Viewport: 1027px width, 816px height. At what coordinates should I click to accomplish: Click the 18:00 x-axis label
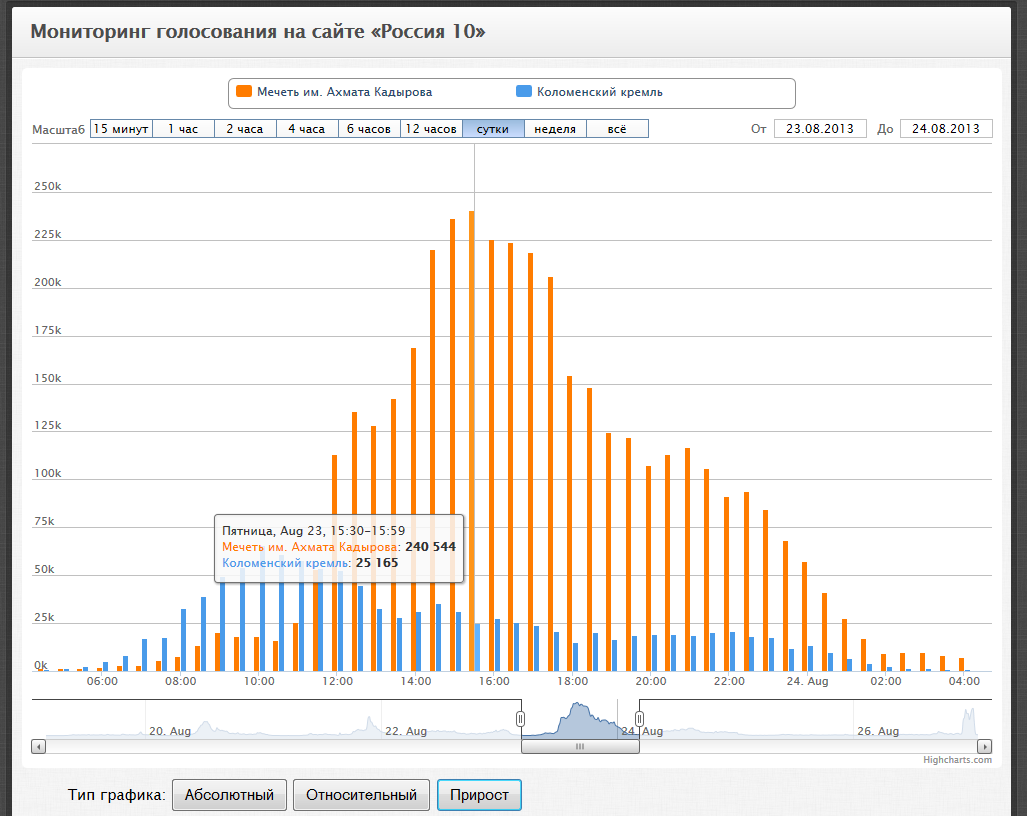point(572,681)
